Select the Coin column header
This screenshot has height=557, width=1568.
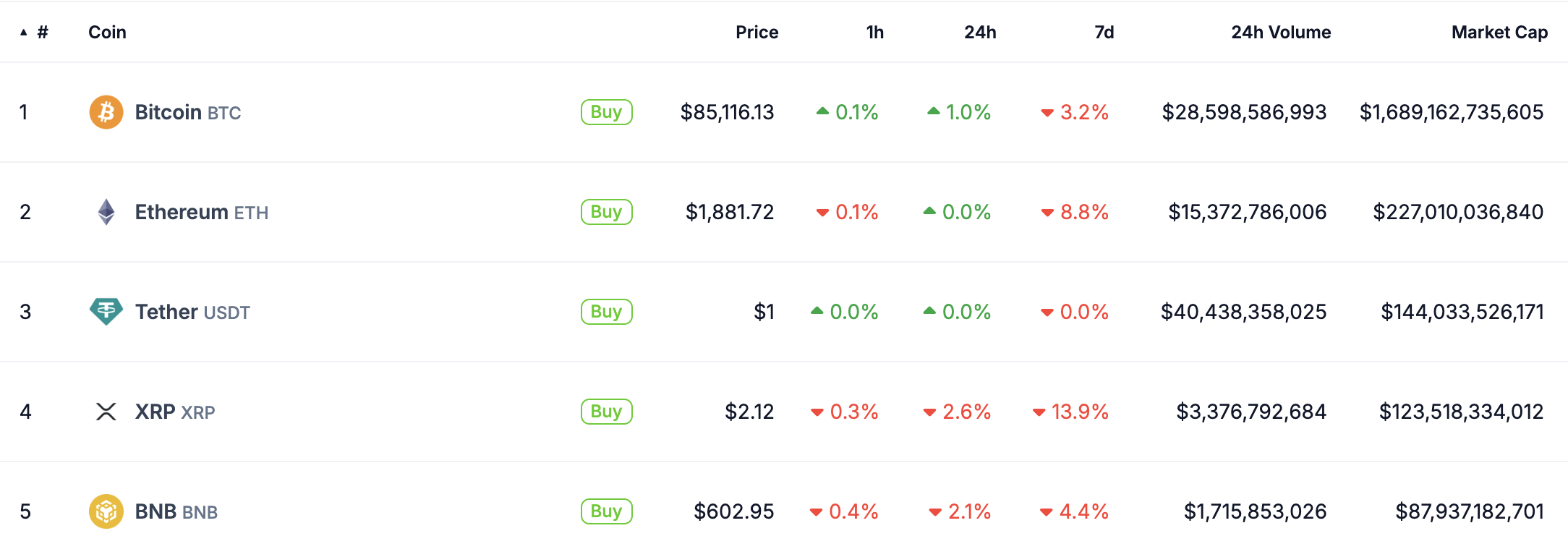click(107, 32)
